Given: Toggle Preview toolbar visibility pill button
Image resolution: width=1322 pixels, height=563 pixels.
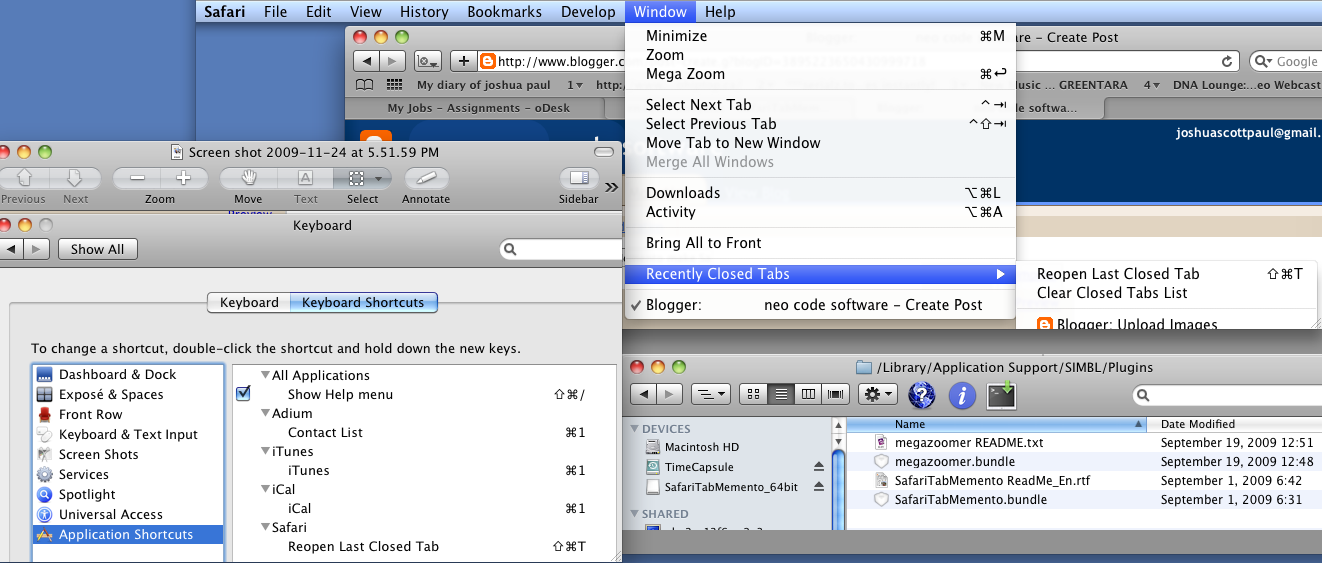Looking at the screenshot, I should click(603, 152).
